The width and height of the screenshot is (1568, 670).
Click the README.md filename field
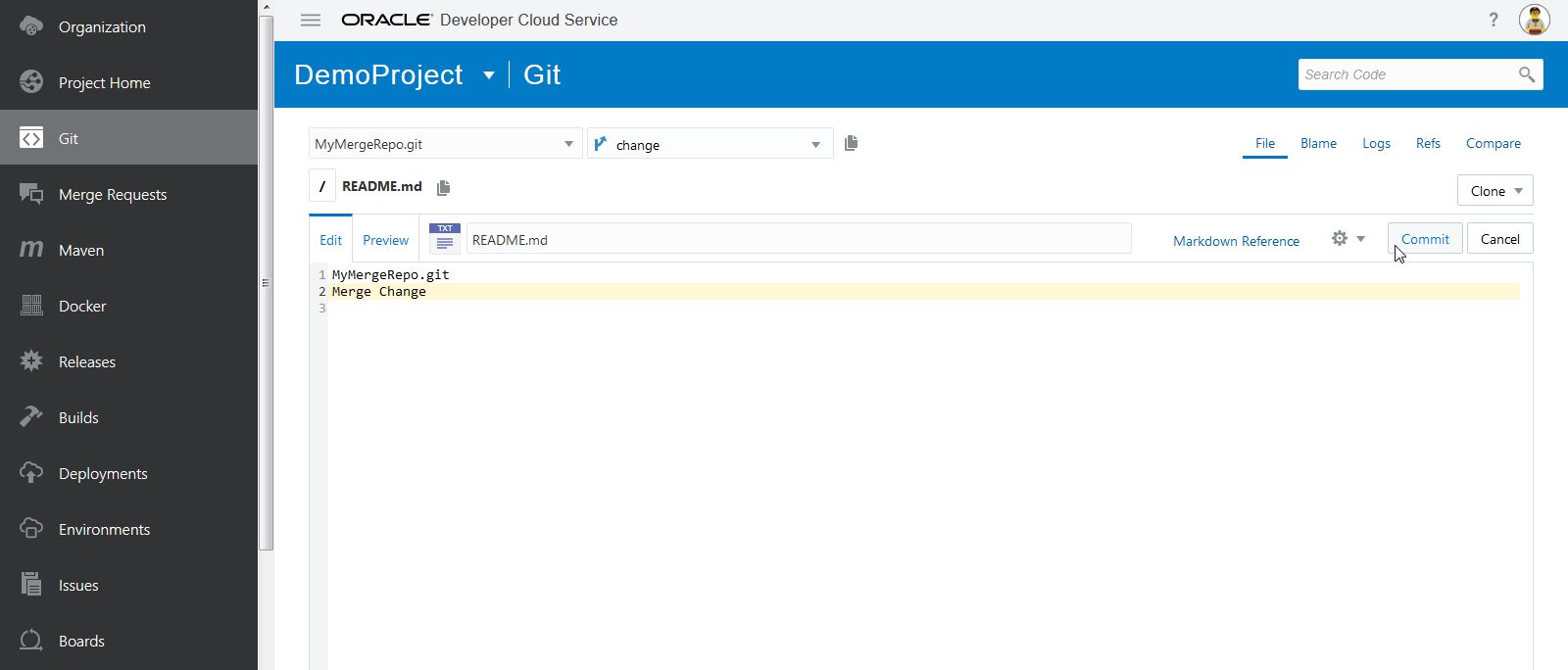(799, 238)
